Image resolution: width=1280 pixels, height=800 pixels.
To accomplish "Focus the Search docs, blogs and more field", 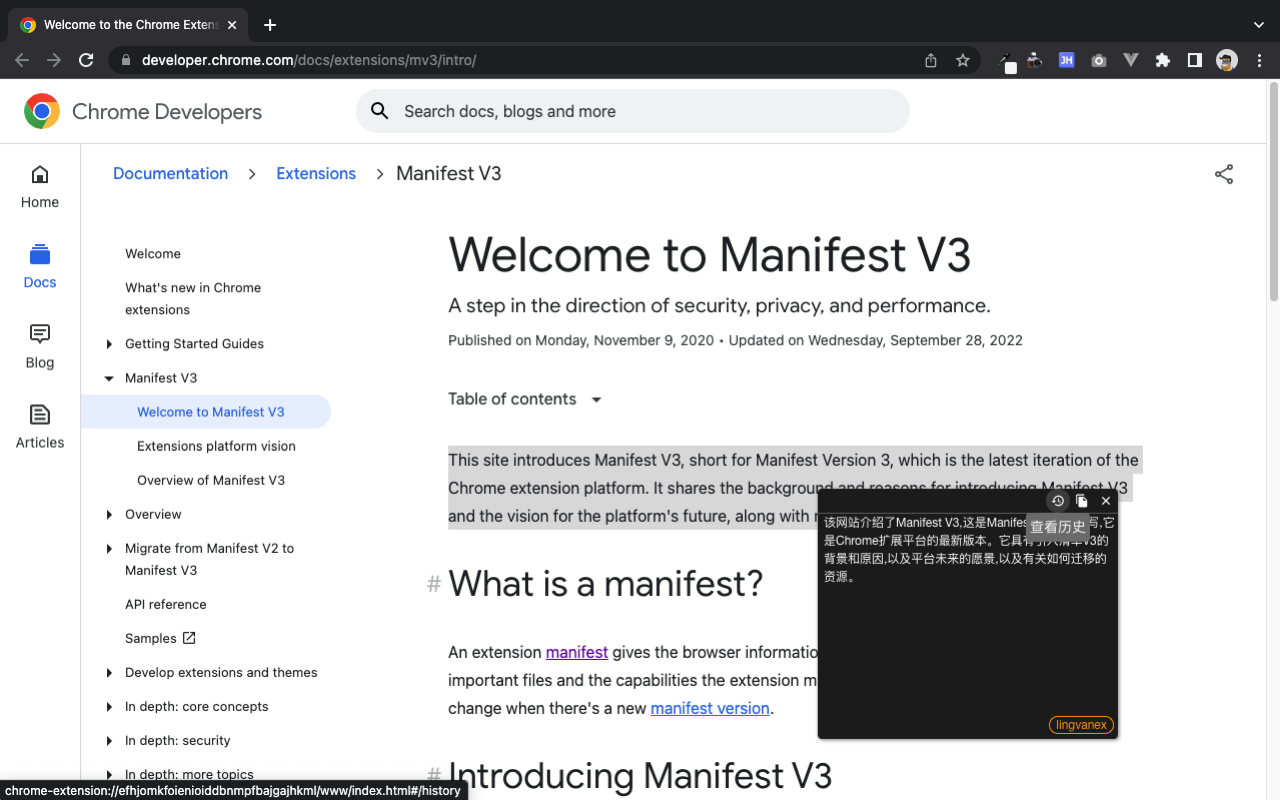I will (633, 111).
